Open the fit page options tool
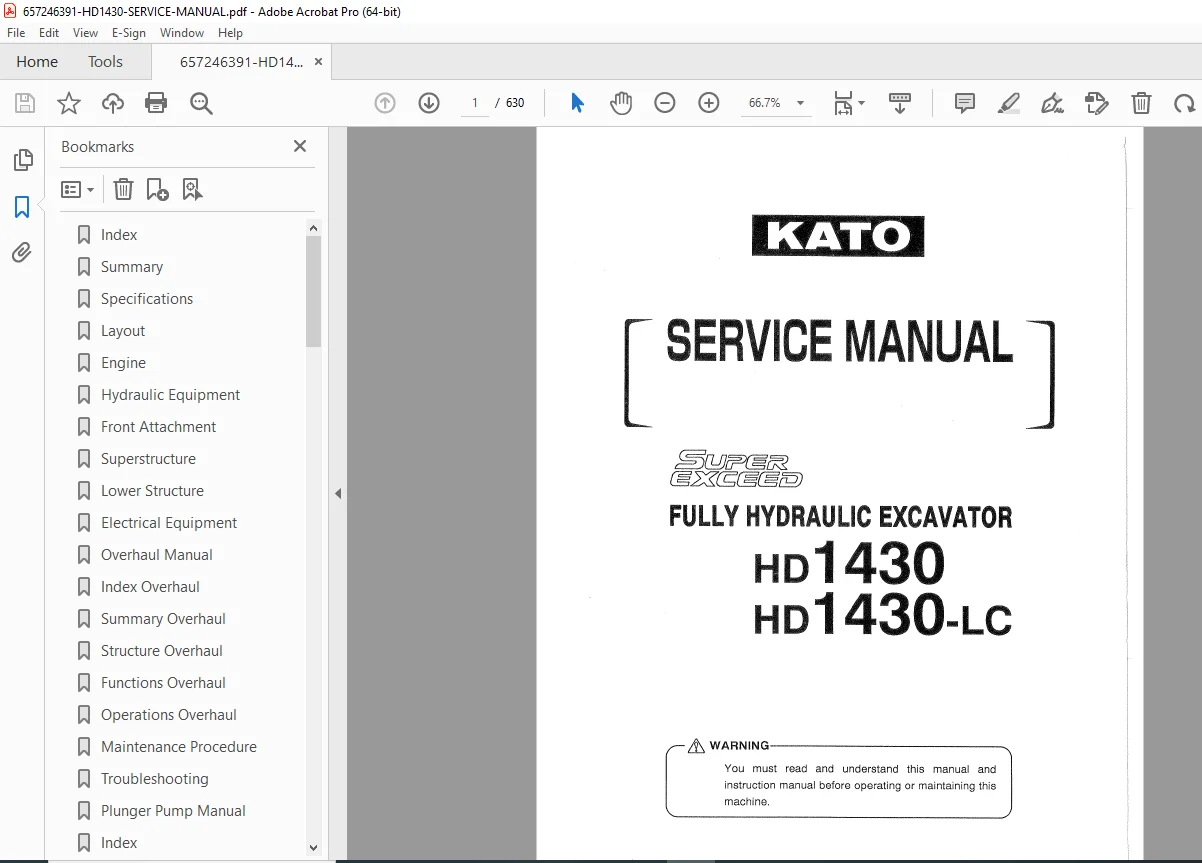The height and width of the screenshot is (863, 1202). [x=849, y=103]
